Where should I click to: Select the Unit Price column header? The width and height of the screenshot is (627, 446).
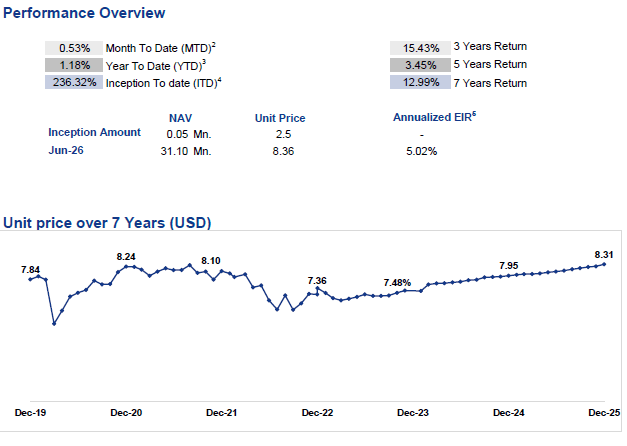[x=280, y=118]
